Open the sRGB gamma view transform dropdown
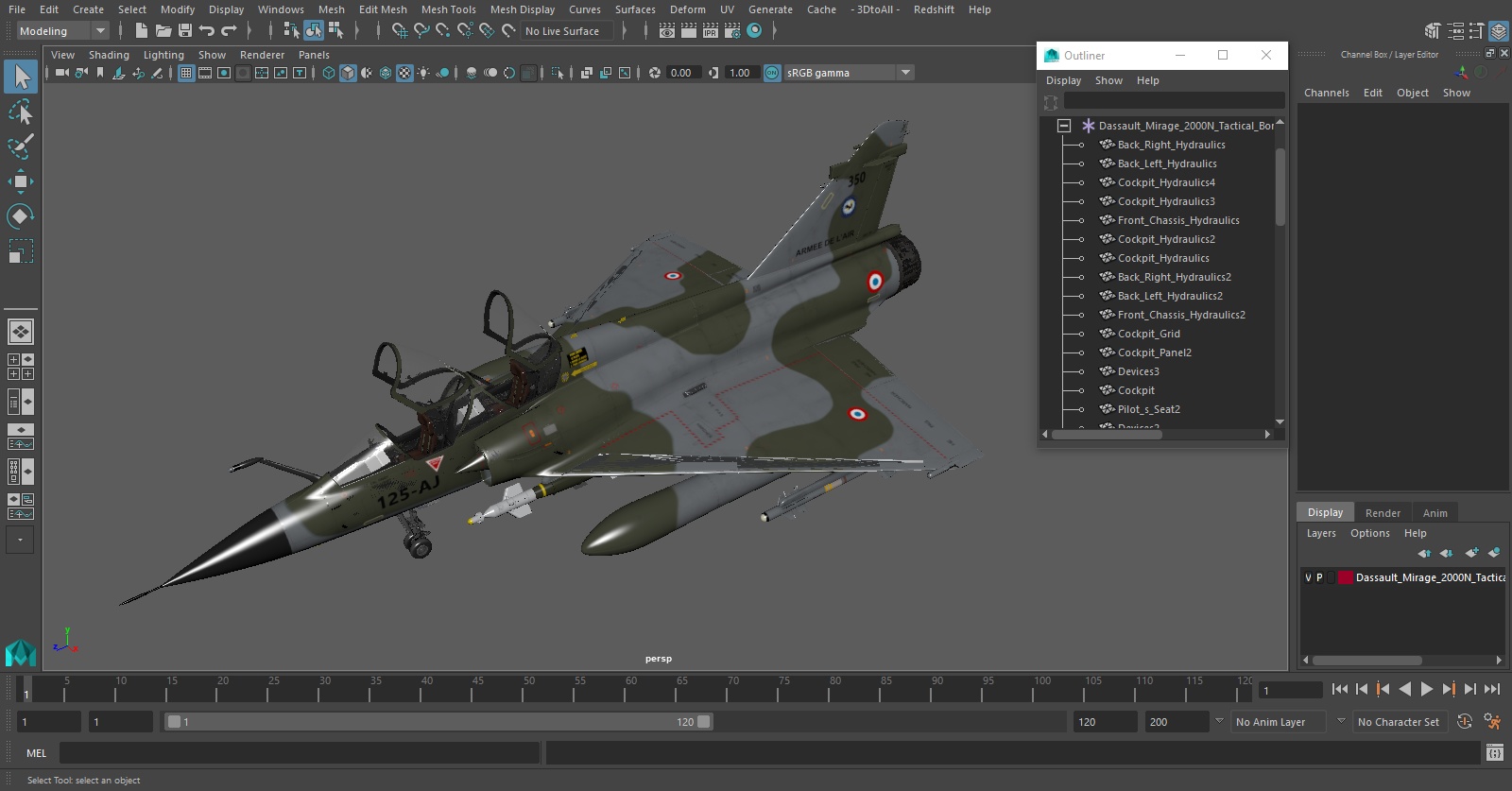 (905, 73)
